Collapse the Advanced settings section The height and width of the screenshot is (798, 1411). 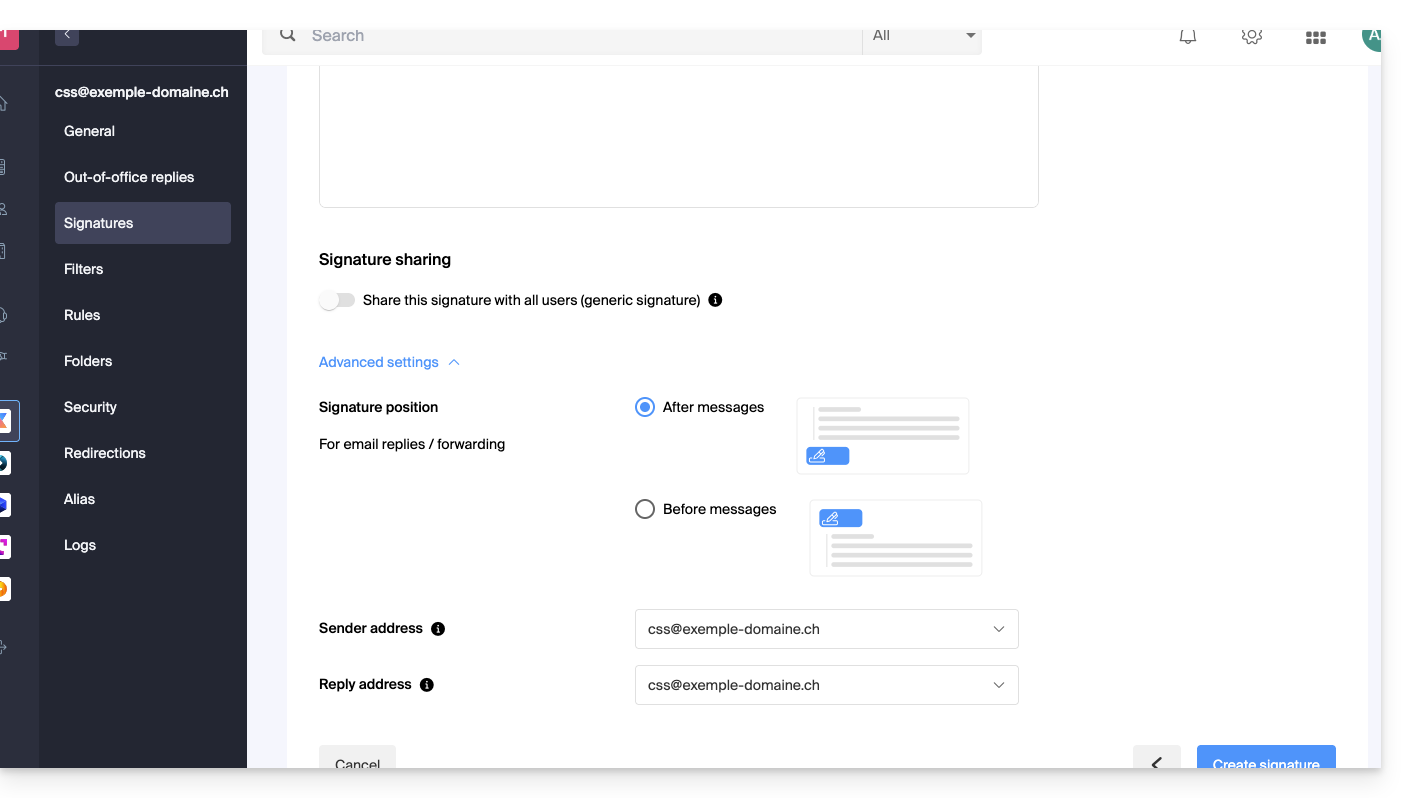point(389,362)
